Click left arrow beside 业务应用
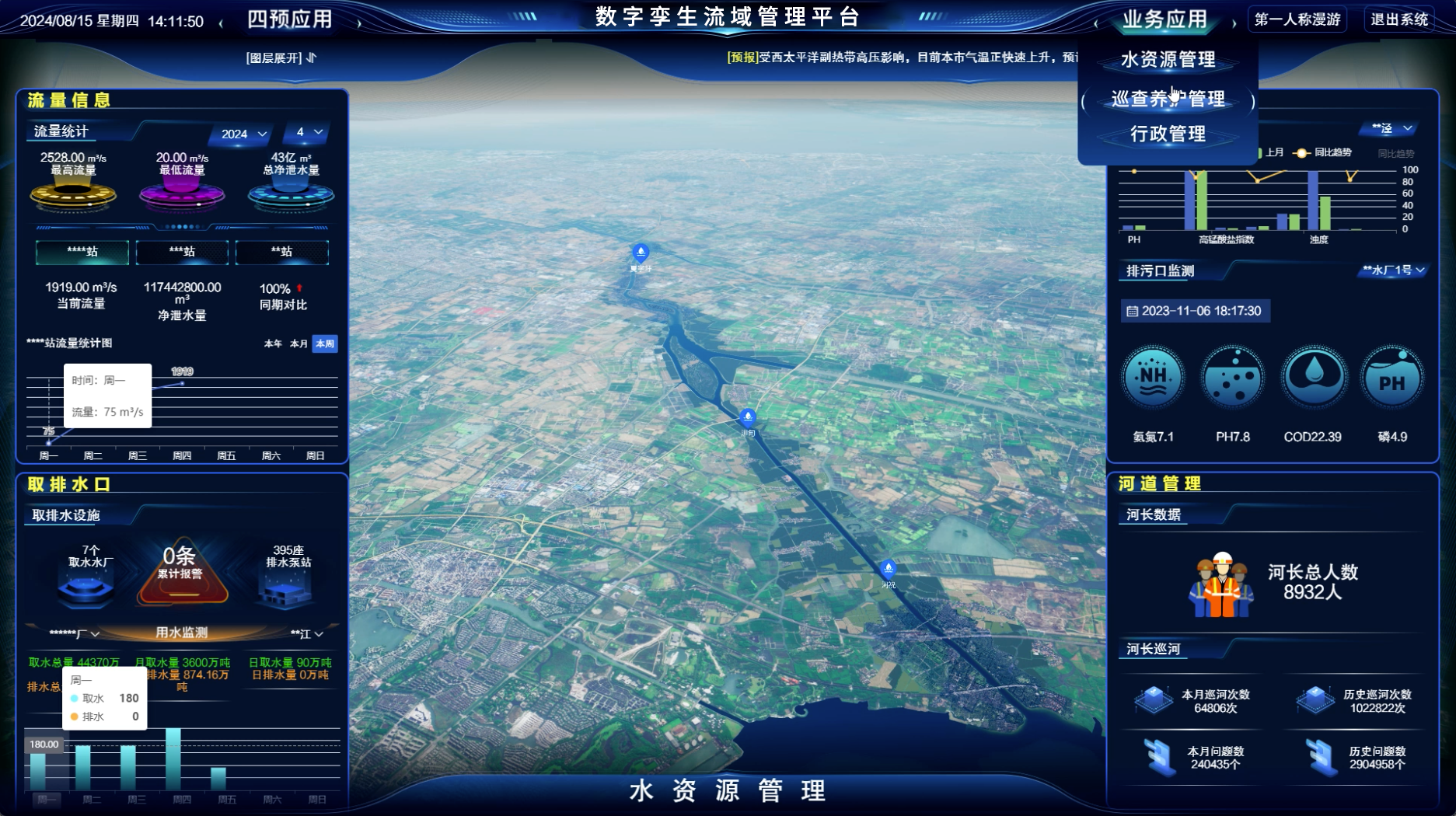This screenshot has height=816, width=1456. pyautogui.click(x=1096, y=23)
